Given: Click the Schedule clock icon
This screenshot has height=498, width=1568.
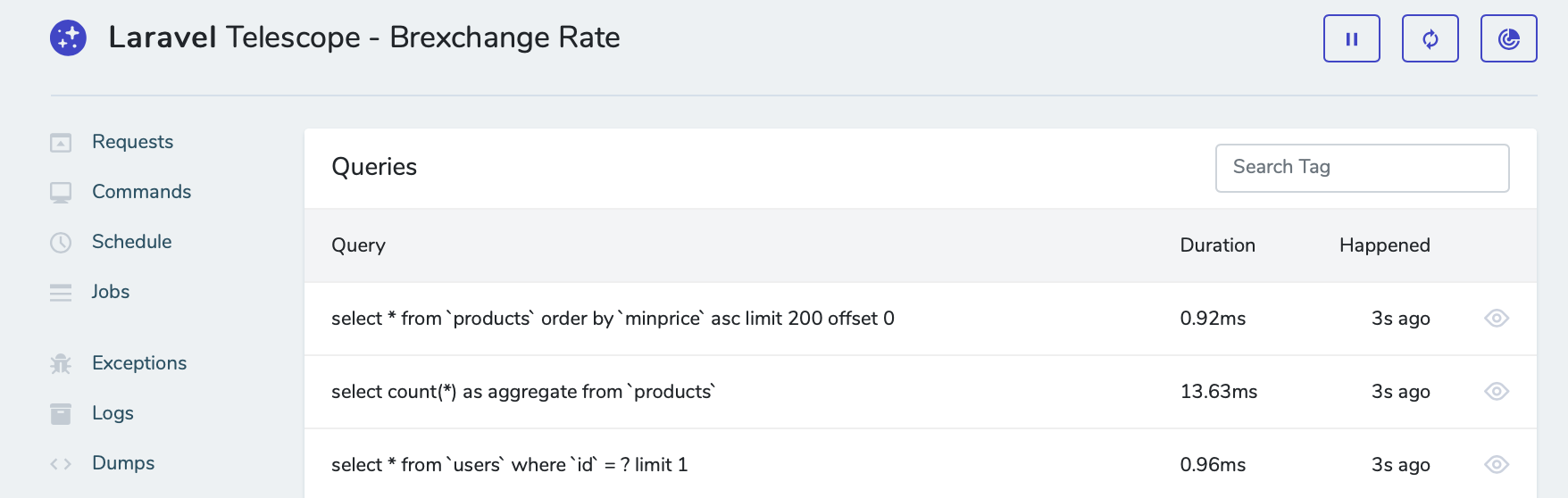Looking at the screenshot, I should (x=61, y=243).
